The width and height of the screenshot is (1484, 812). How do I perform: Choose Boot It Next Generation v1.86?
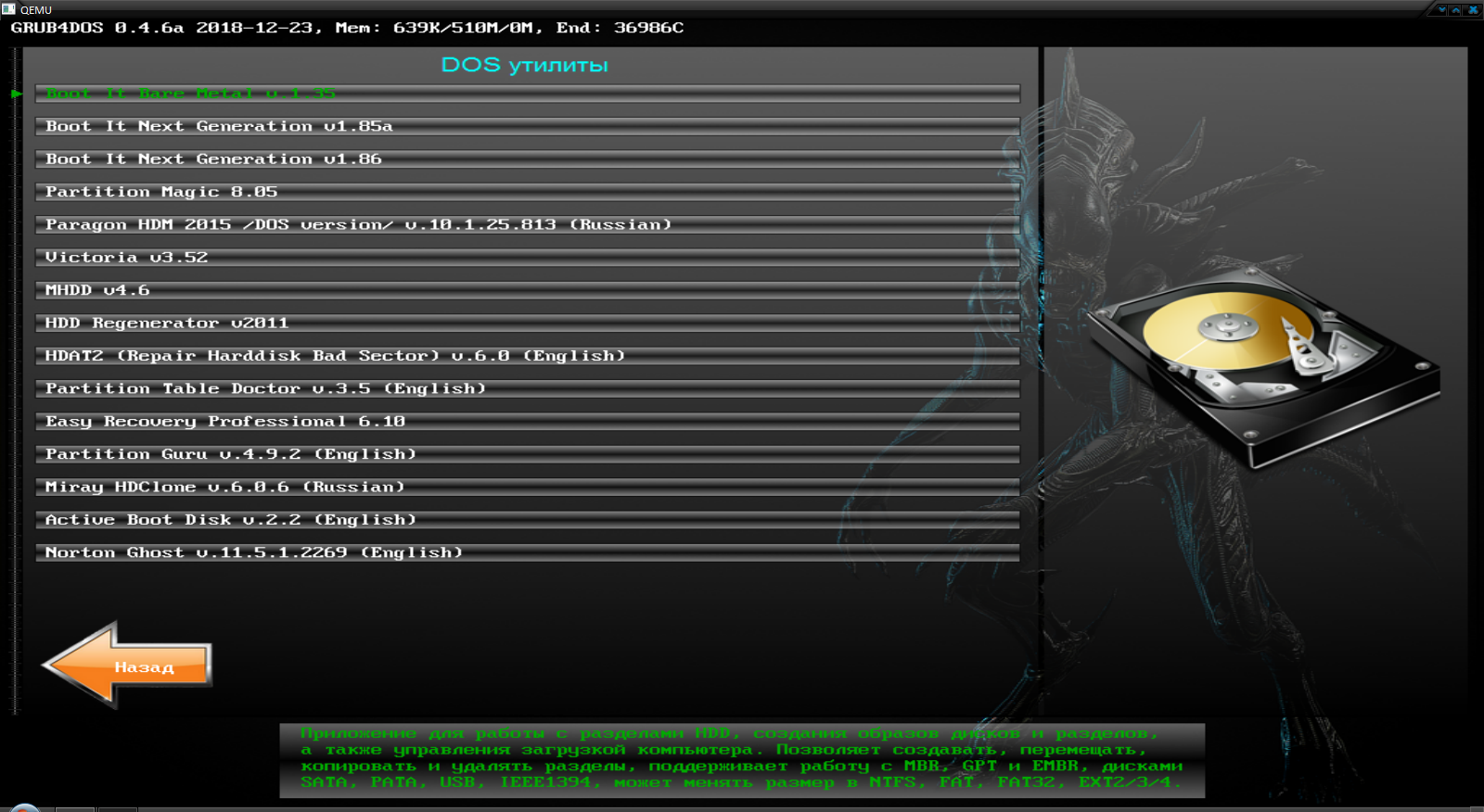[213, 159]
